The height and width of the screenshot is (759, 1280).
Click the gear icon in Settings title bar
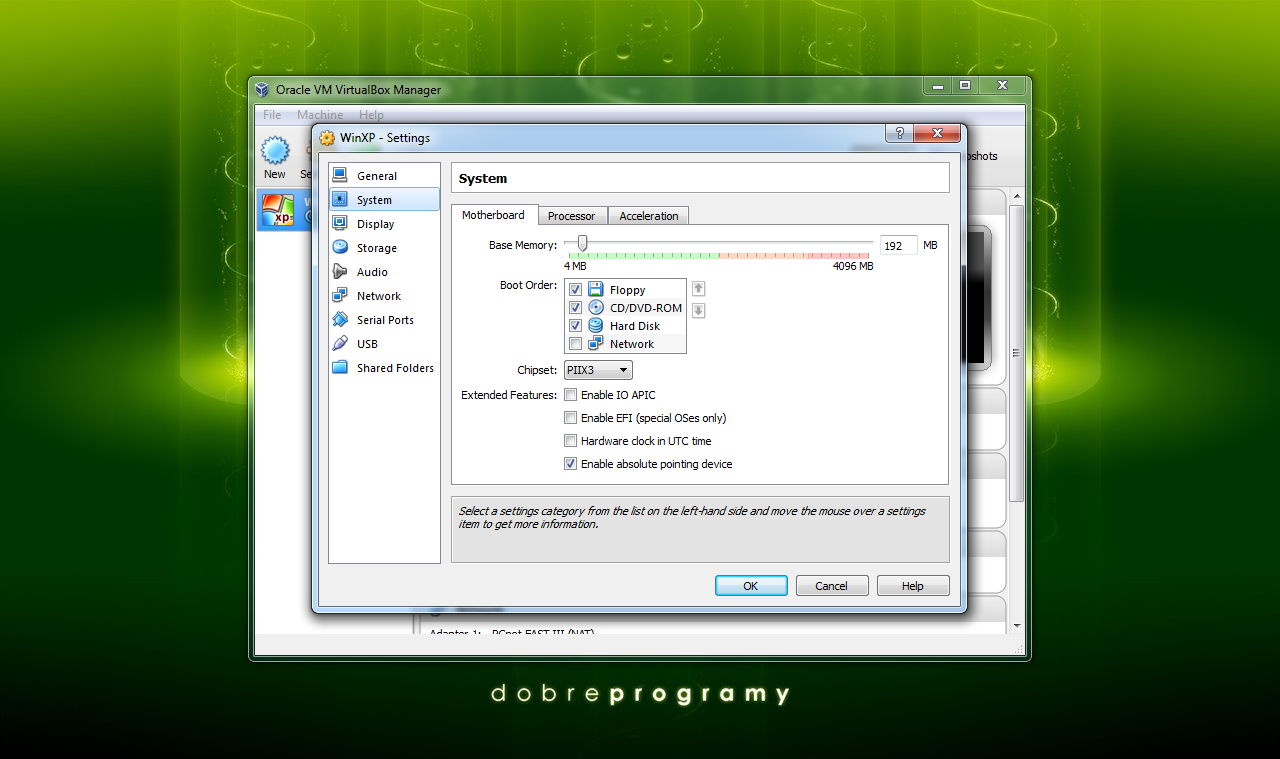(x=327, y=138)
